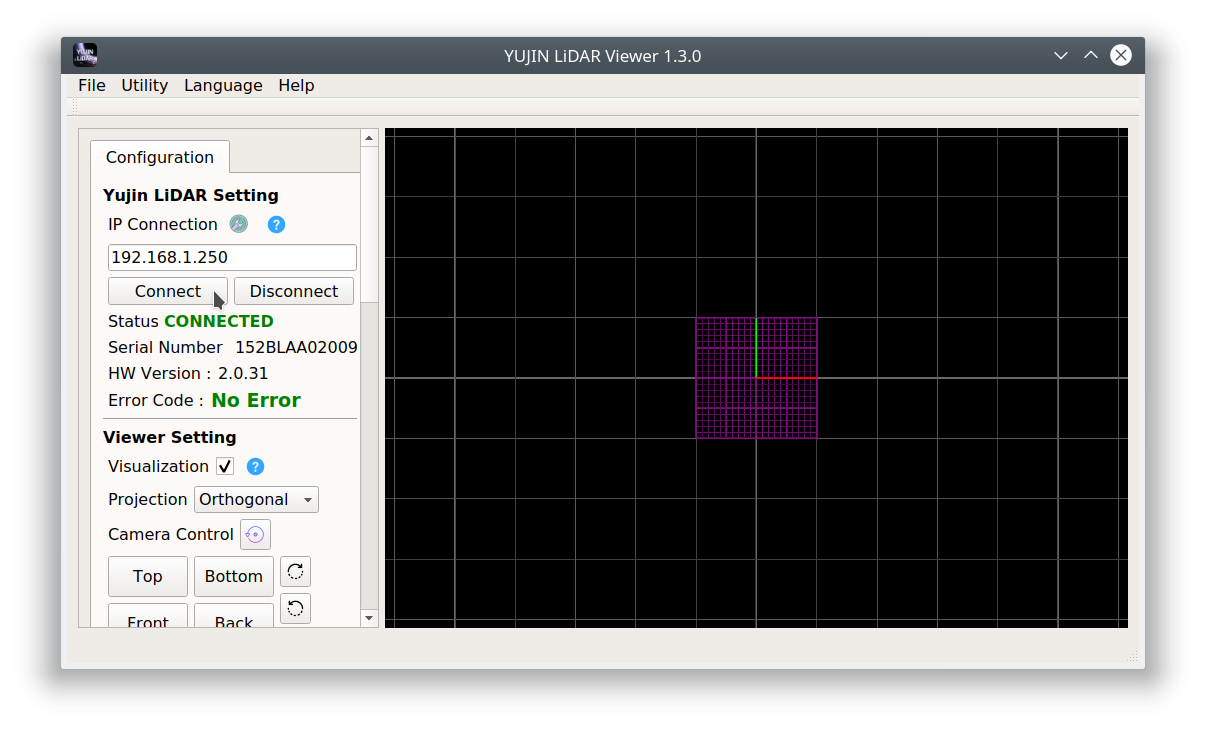Switch camera to Front view
1206x730 pixels.
148,616
